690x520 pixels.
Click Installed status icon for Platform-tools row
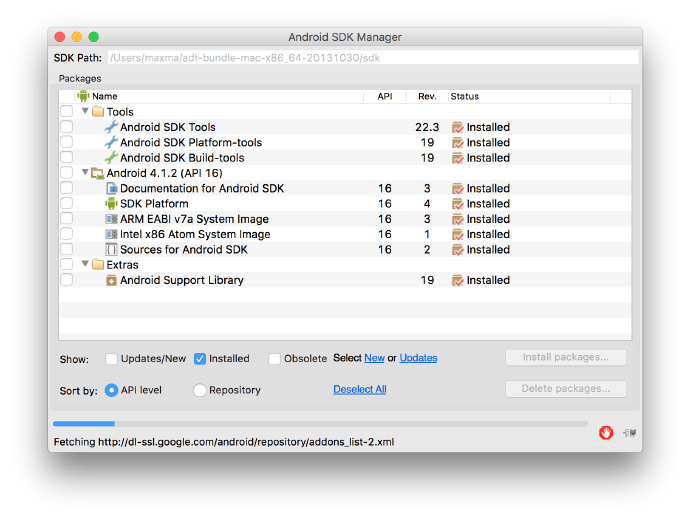pyautogui.click(x=458, y=143)
